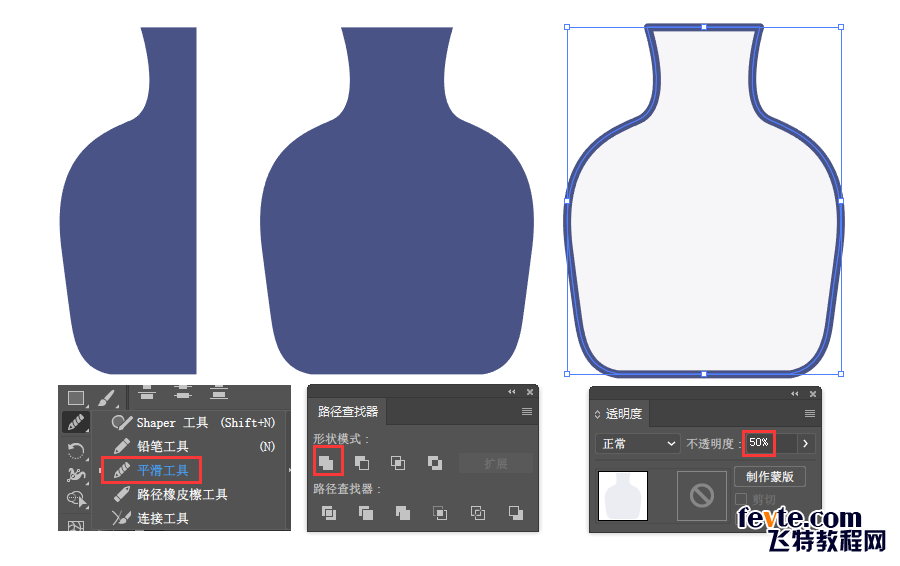Screen dimensions: 900x566
Task: Select the Paintbrush tool
Action: pos(107,398)
